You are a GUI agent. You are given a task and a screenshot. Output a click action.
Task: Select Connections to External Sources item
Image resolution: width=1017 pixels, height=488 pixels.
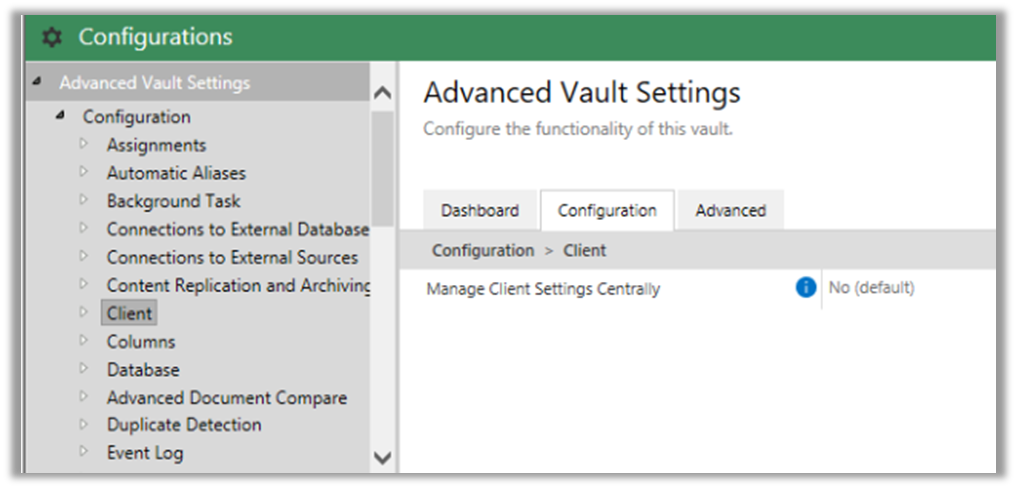point(232,257)
